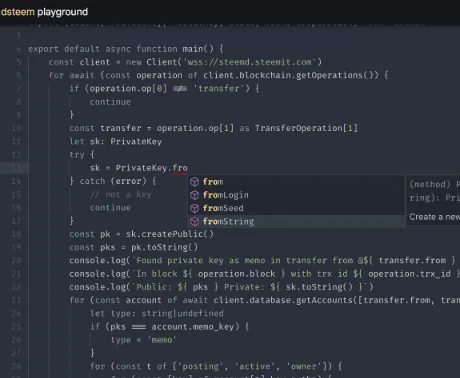
Task: Select the highlighted 'fromString' suggestion
Action: tap(297, 221)
